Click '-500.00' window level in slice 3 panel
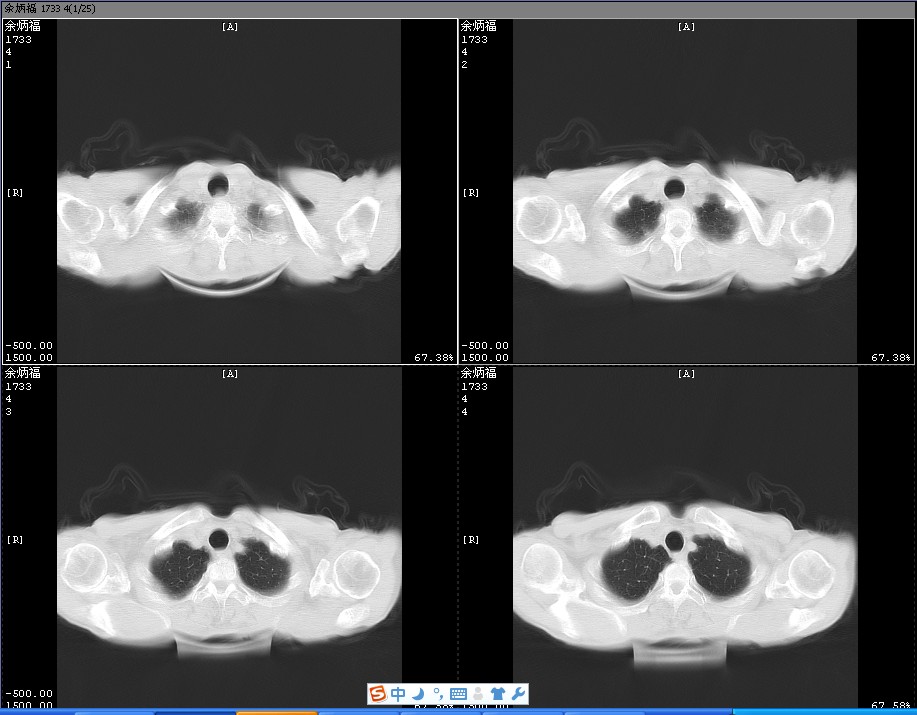The height and width of the screenshot is (715, 917). tap(29, 693)
